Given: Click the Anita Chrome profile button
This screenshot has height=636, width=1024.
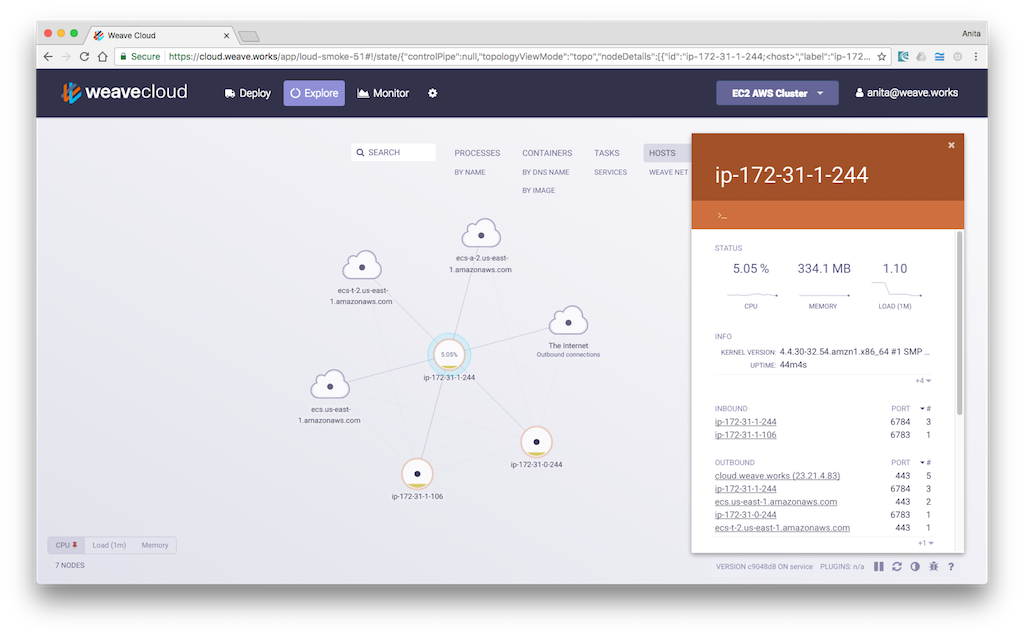Looking at the screenshot, I should click(x=970, y=34).
